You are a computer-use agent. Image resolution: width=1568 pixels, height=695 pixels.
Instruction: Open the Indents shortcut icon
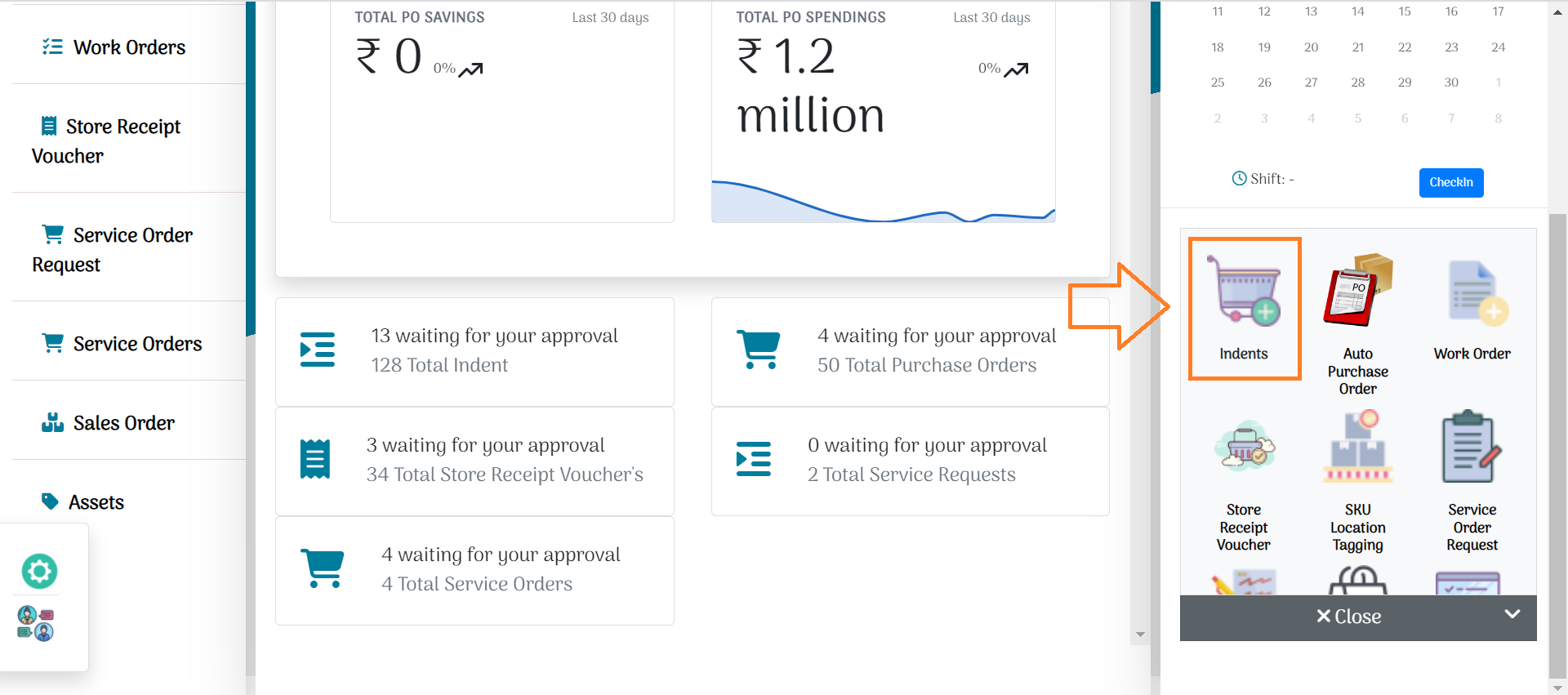[x=1244, y=294]
